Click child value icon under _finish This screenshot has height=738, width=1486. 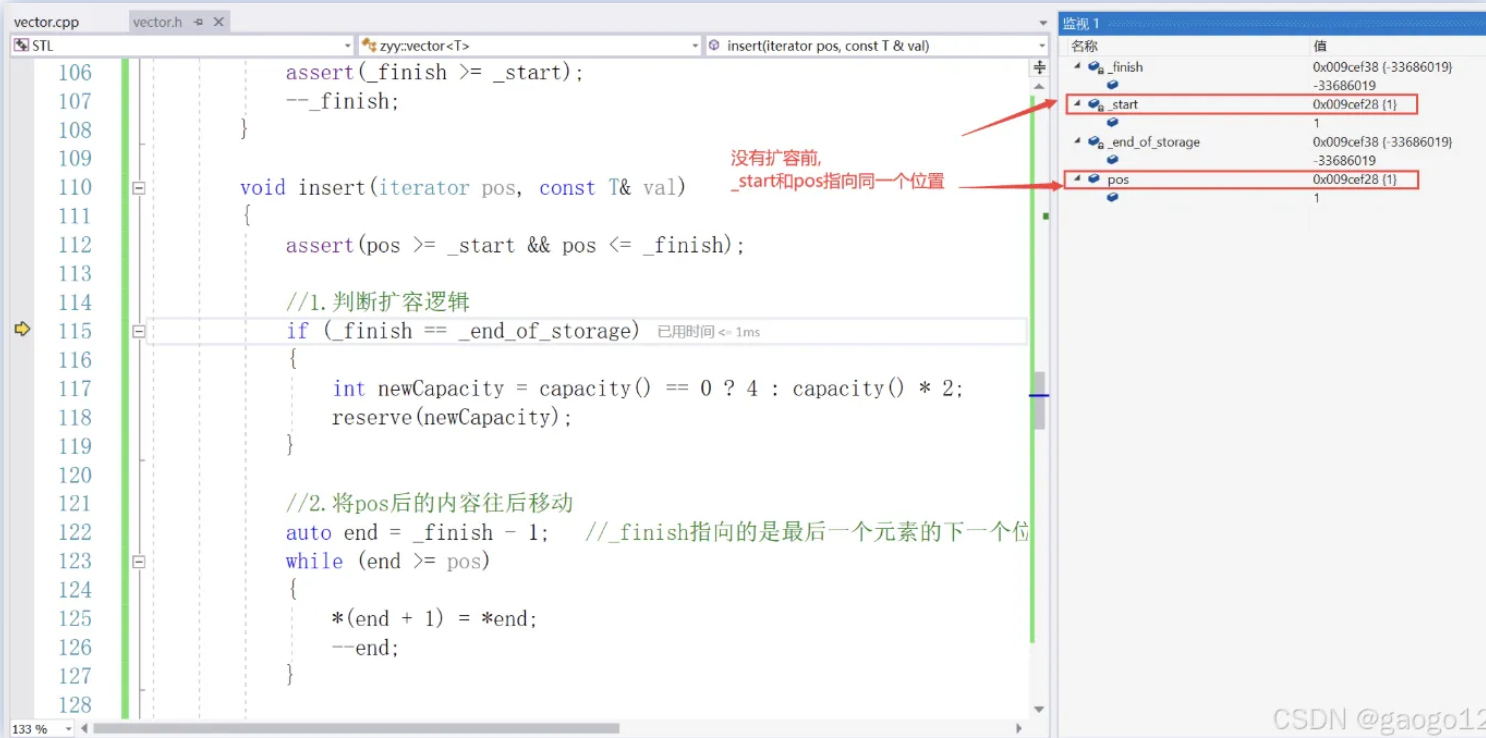click(x=1112, y=86)
